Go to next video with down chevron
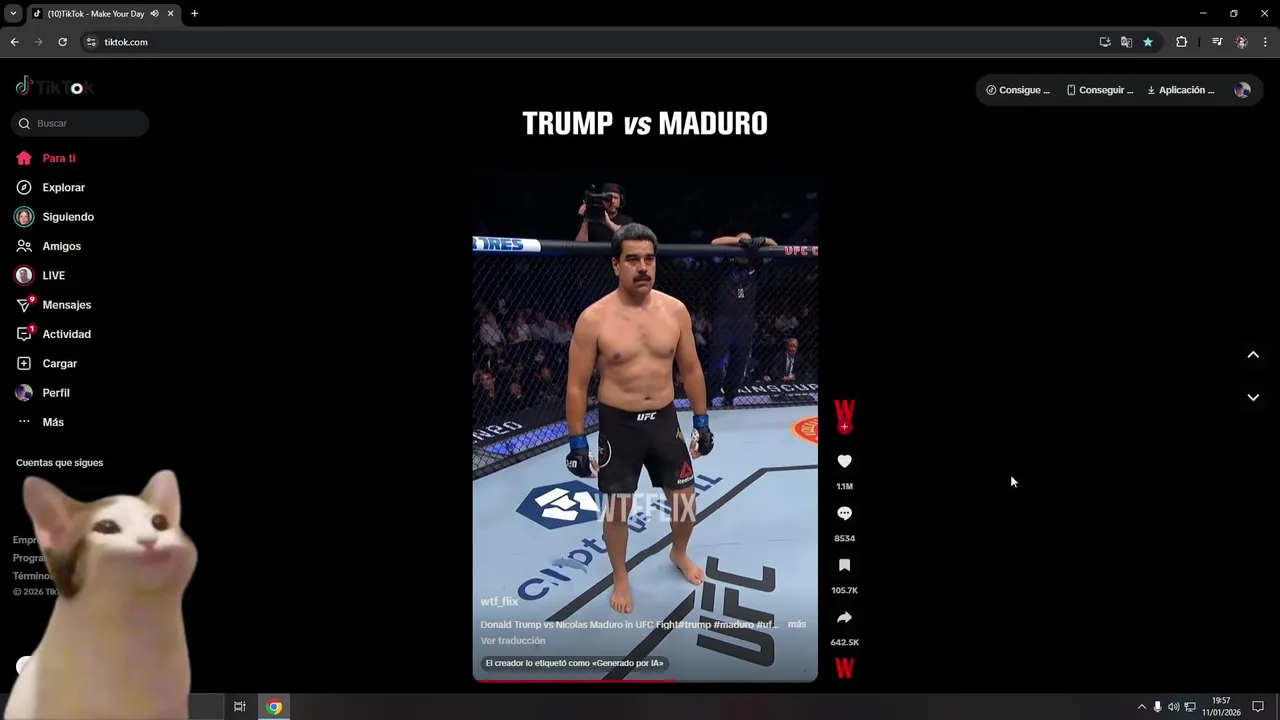Image resolution: width=1280 pixels, height=720 pixels. tap(1253, 397)
